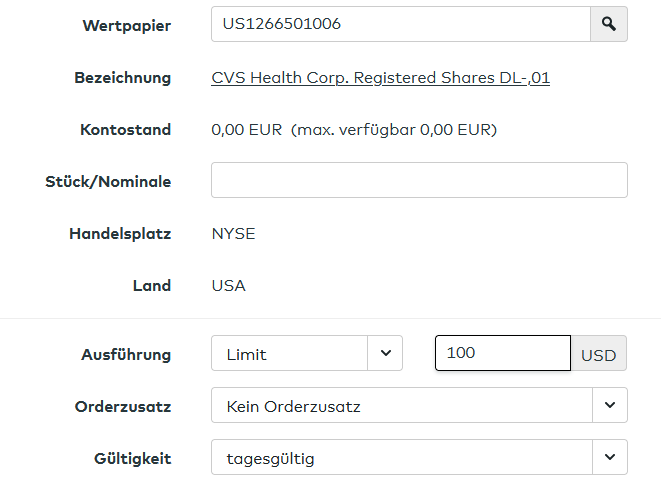The image size is (661, 490).
Task: Open the Kein Orderzusatz dropdown
Action: (x=400, y=406)
